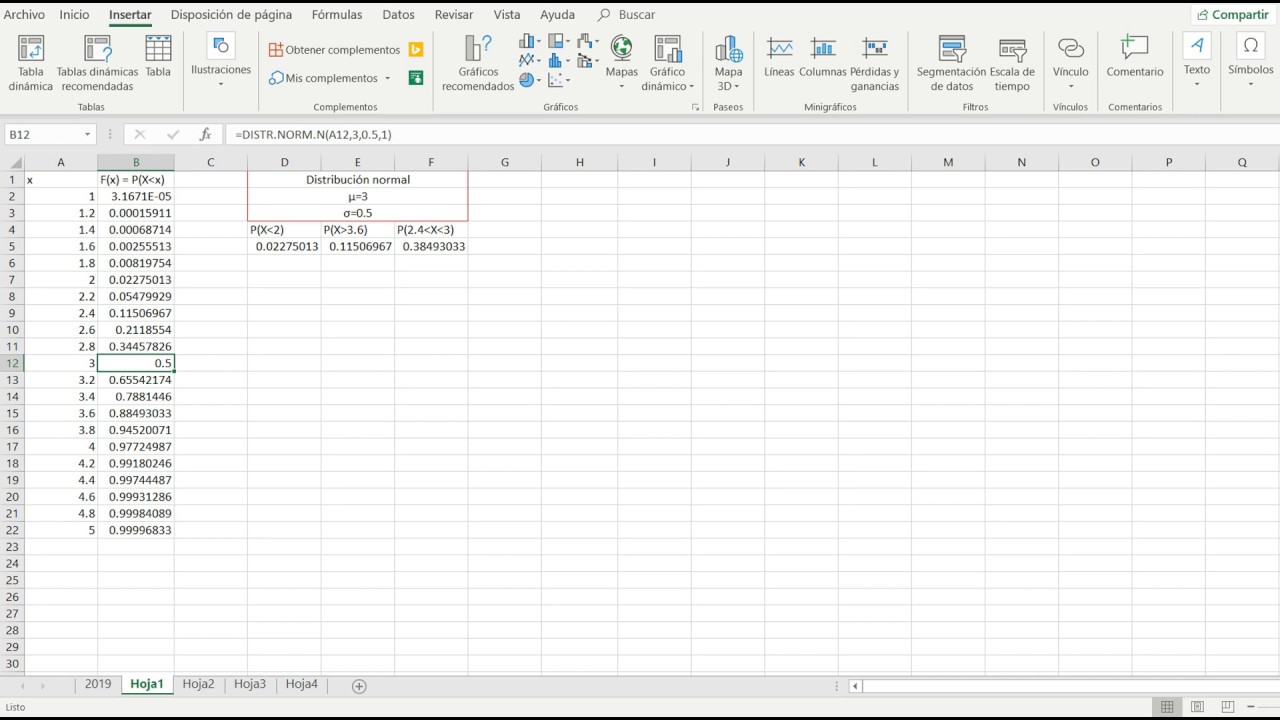This screenshot has width=1280, height=720.
Task: Select column D header
Action: [x=284, y=163]
